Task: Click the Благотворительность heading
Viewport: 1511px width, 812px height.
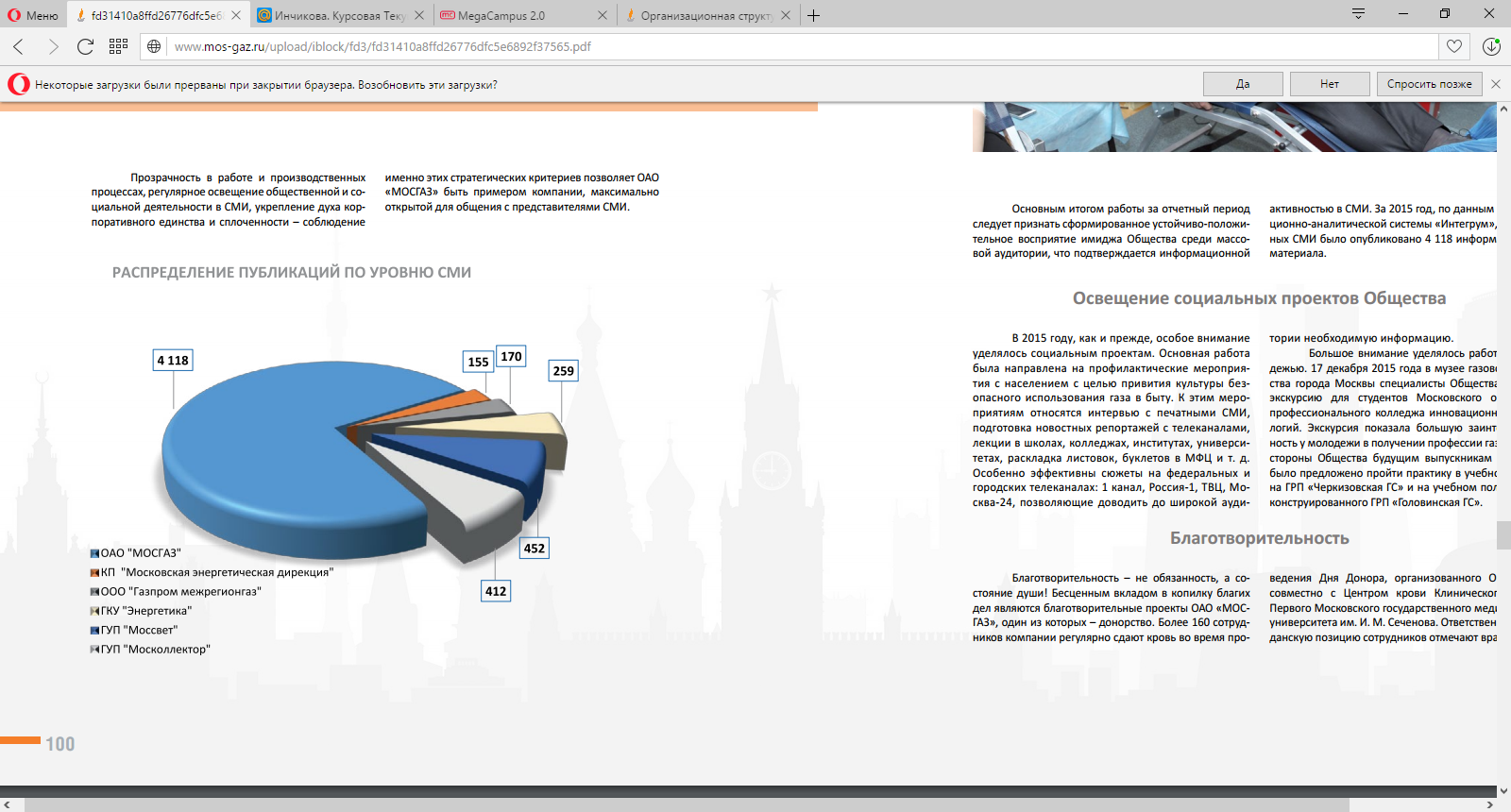Action: pos(1259,538)
